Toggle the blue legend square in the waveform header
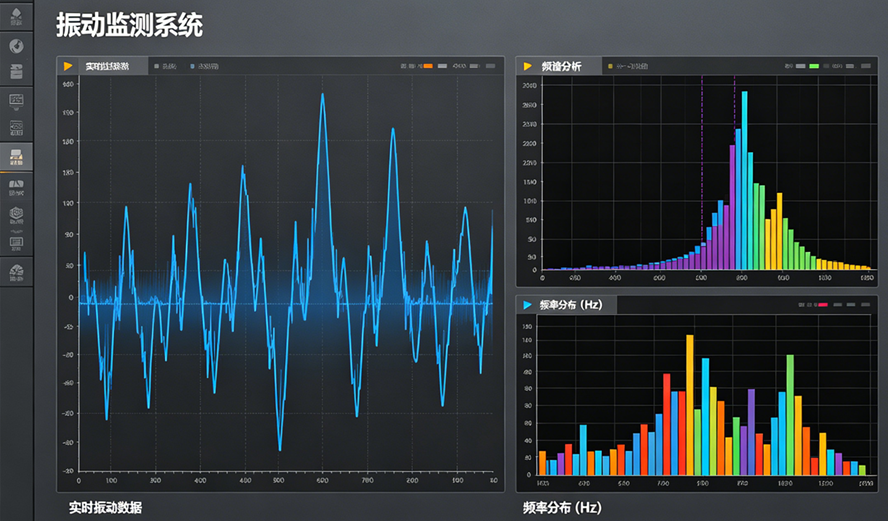Viewport: 888px width, 521px height. pyautogui.click(x=191, y=66)
